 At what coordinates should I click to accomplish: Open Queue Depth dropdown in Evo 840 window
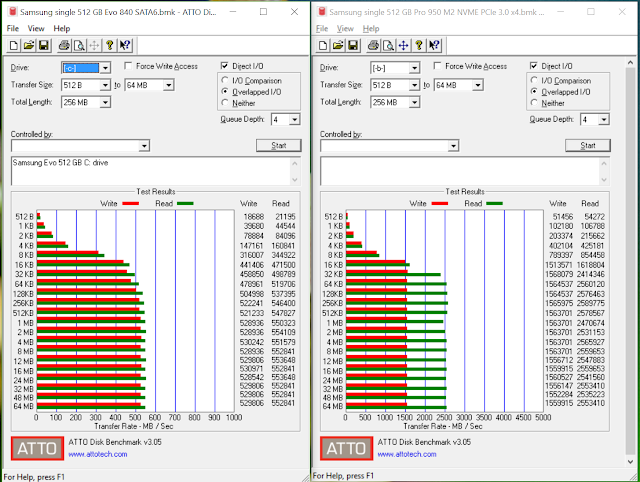(294, 119)
